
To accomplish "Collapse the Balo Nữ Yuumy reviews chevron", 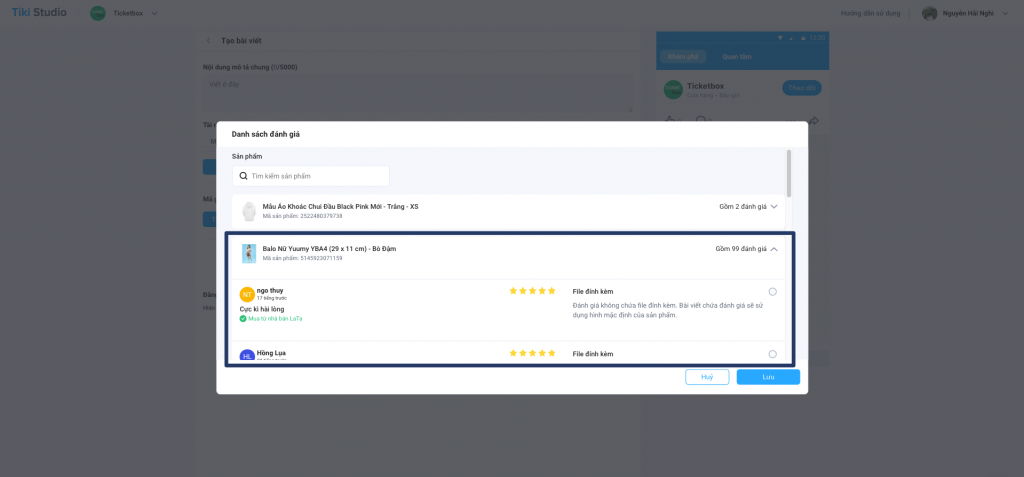I will click(774, 249).
